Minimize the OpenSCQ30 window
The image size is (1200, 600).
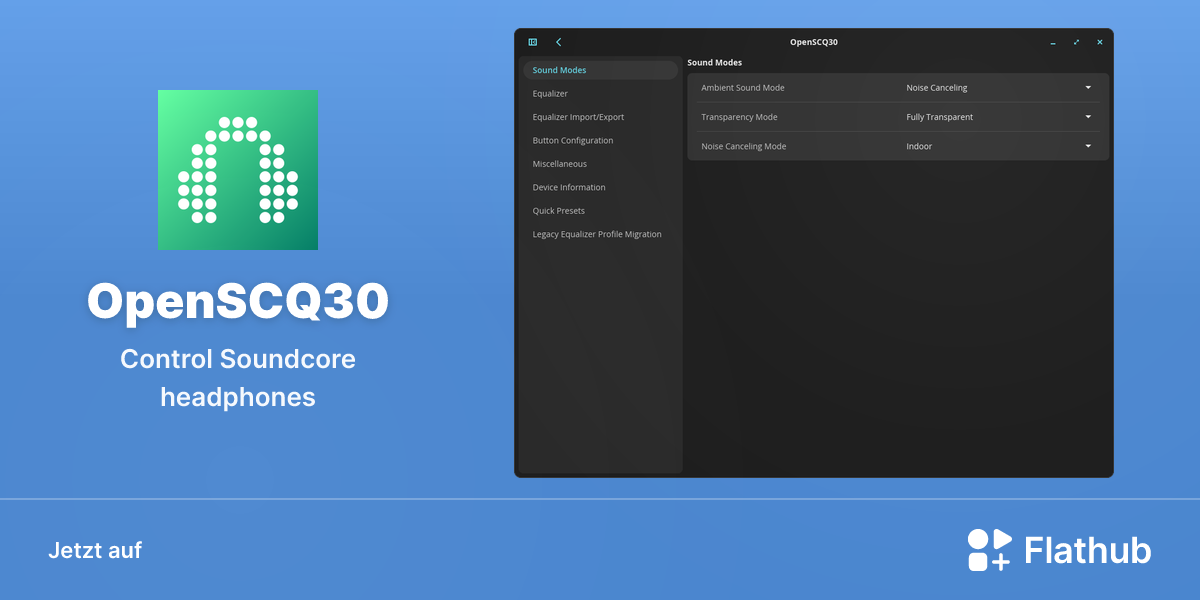pos(1053,42)
